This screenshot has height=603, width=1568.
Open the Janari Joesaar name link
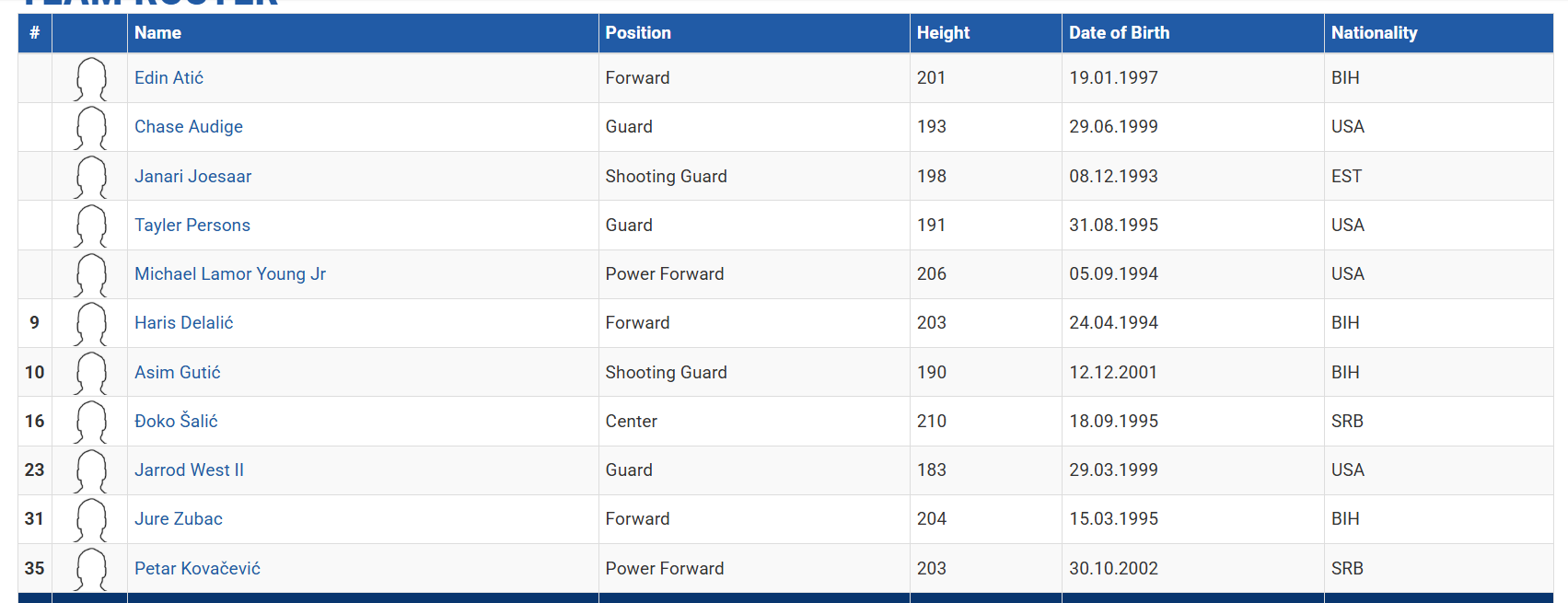click(192, 177)
